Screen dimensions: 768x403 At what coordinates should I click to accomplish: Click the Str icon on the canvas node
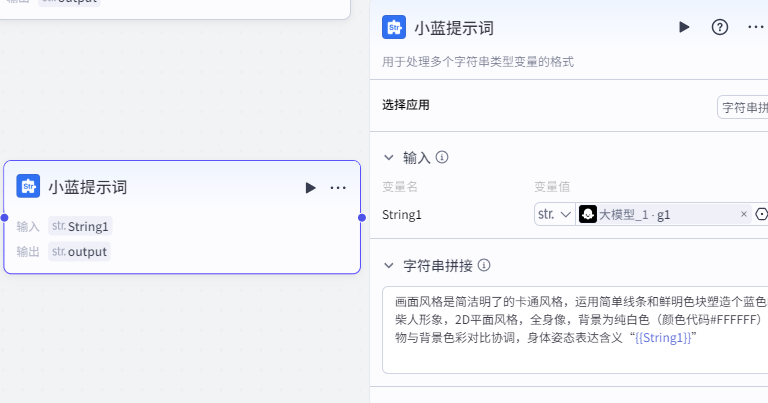pos(28,186)
